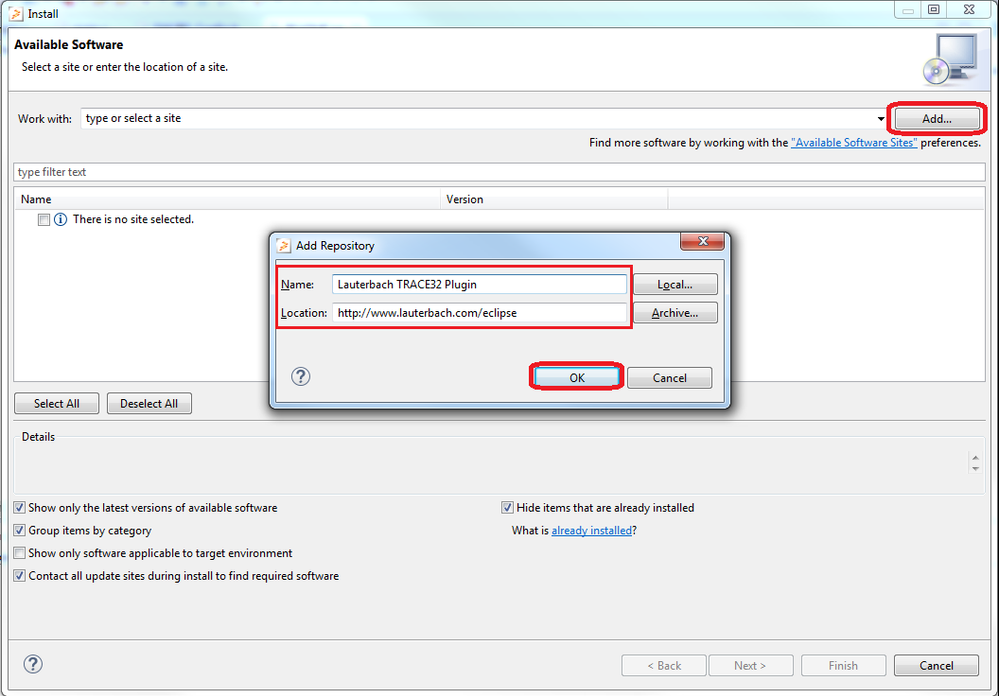Check the box next to 'There is no site selected'

(44, 220)
